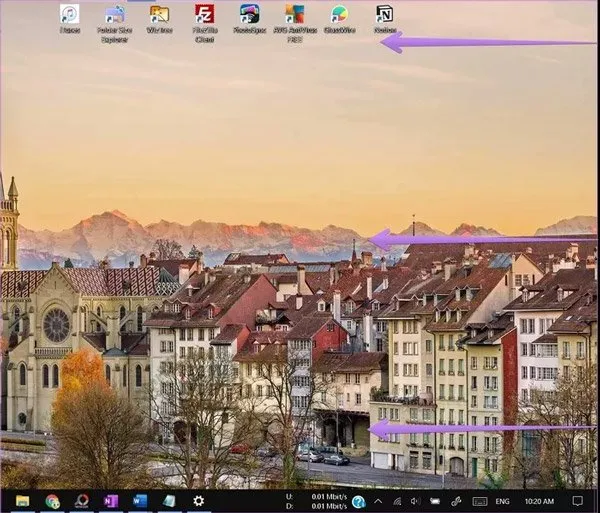Screen dimensions: 600x513
Task: Open the PhotoScape desktop icon
Action: tap(250, 15)
